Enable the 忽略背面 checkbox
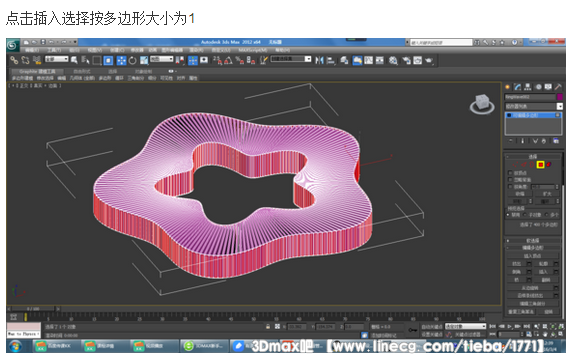The width and height of the screenshot is (573, 363). click(510, 179)
